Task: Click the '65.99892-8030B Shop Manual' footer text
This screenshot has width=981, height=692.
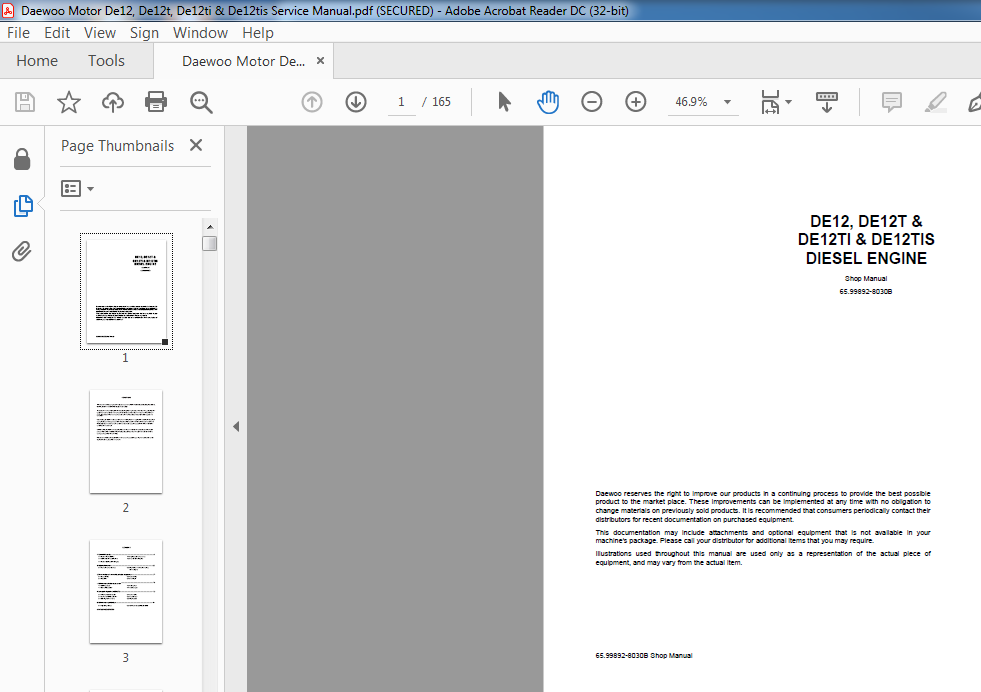Action: (x=644, y=656)
